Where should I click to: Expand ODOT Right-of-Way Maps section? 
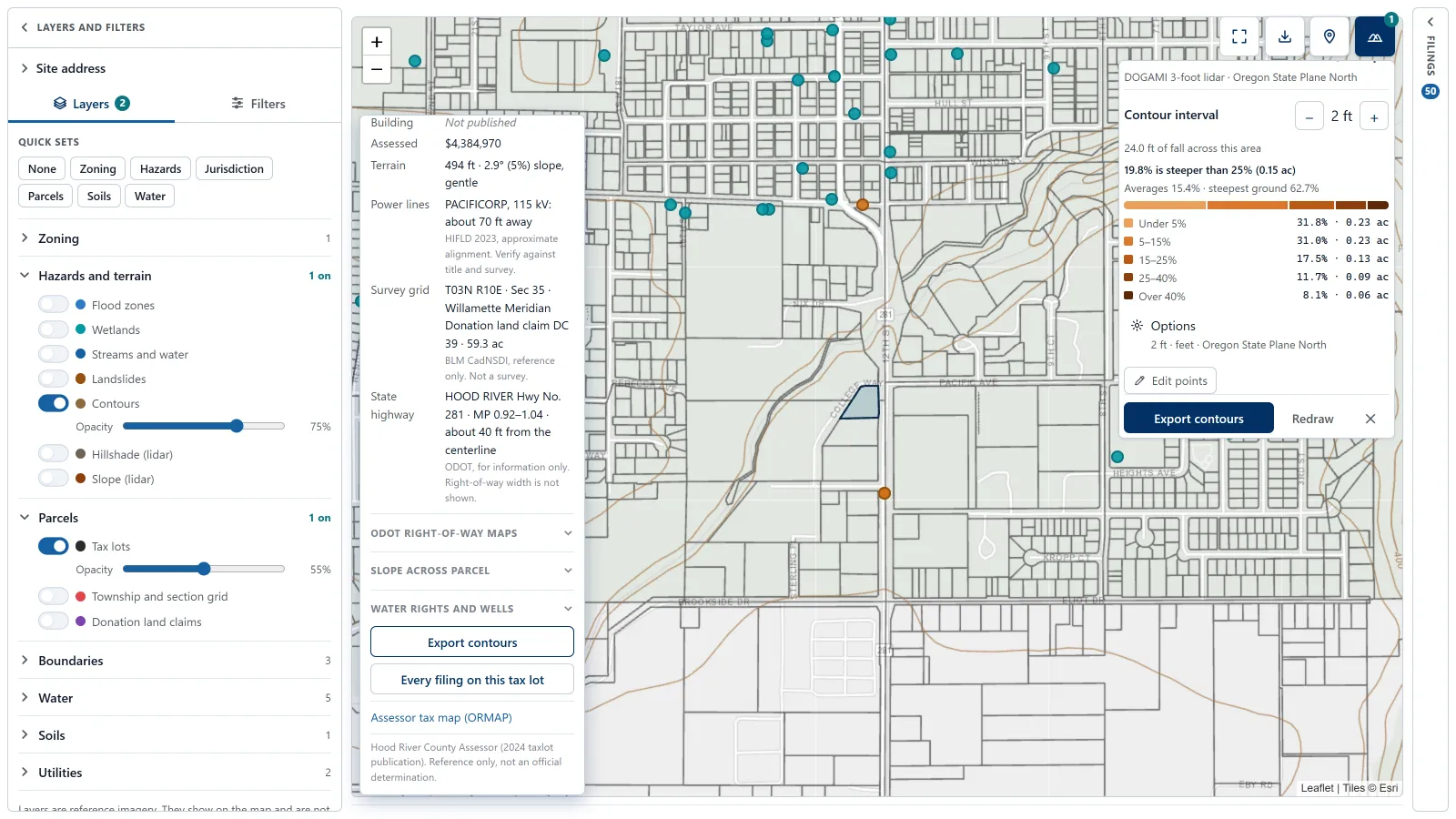pyautogui.click(x=472, y=533)
